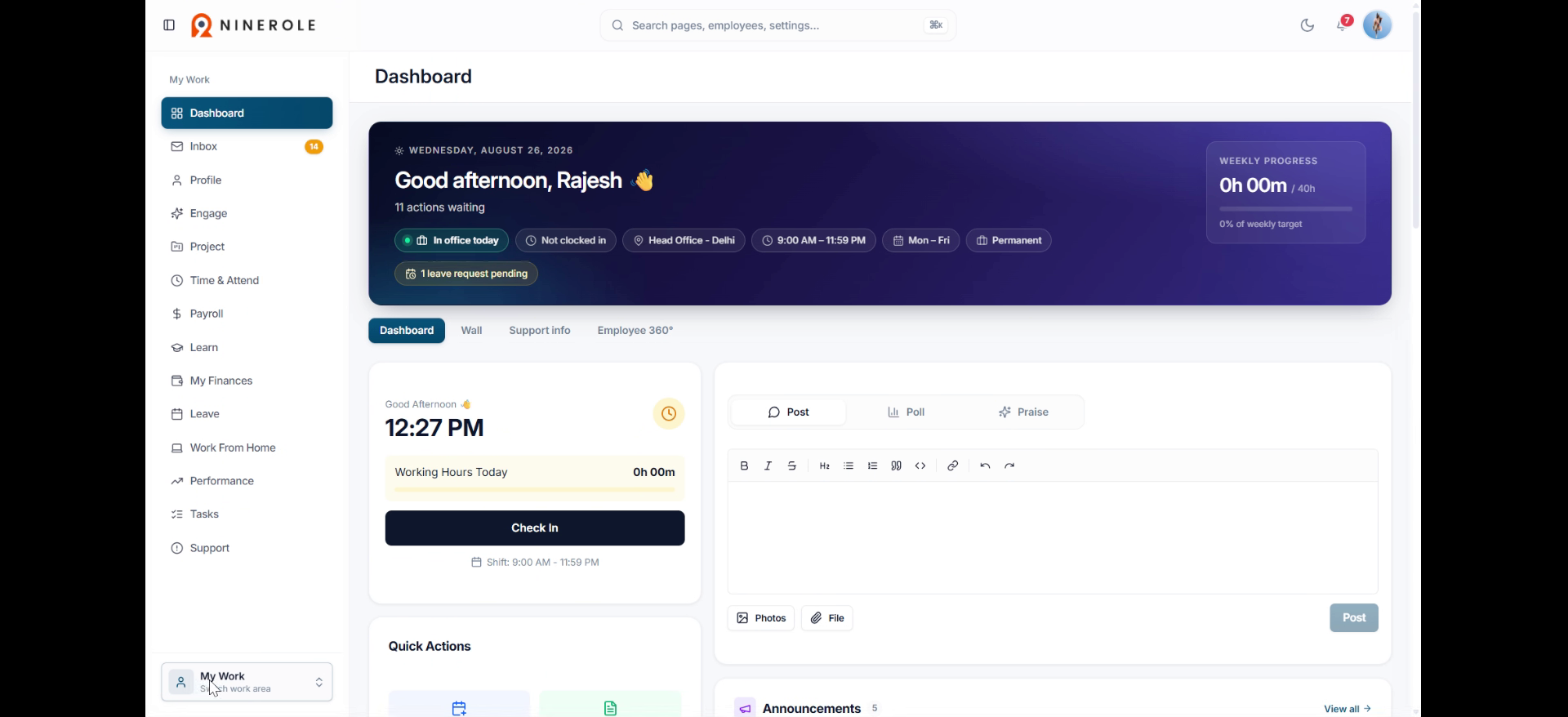Click inside the post text editor
The image size is (1568, 717).
(x=1053, y=537)
